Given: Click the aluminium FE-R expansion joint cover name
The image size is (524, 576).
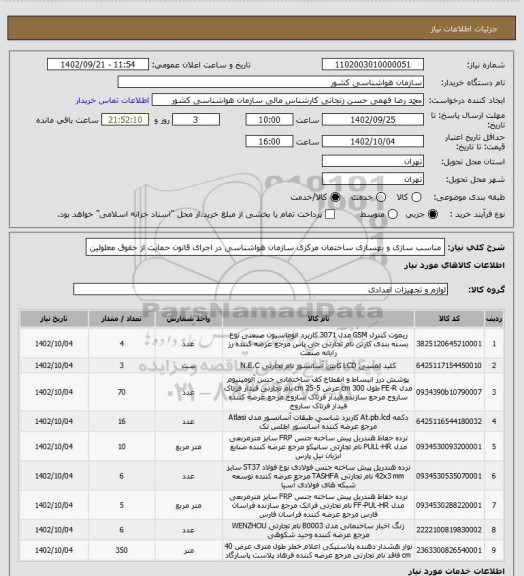Looking at the screenshot, I should (318, 392).
